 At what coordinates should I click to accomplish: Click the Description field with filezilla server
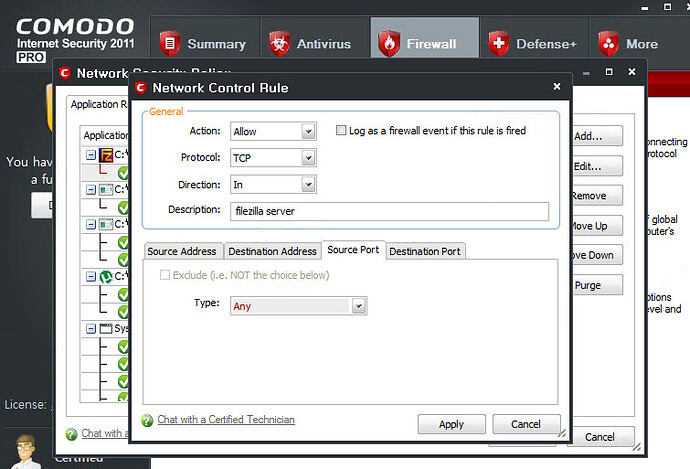389,211
